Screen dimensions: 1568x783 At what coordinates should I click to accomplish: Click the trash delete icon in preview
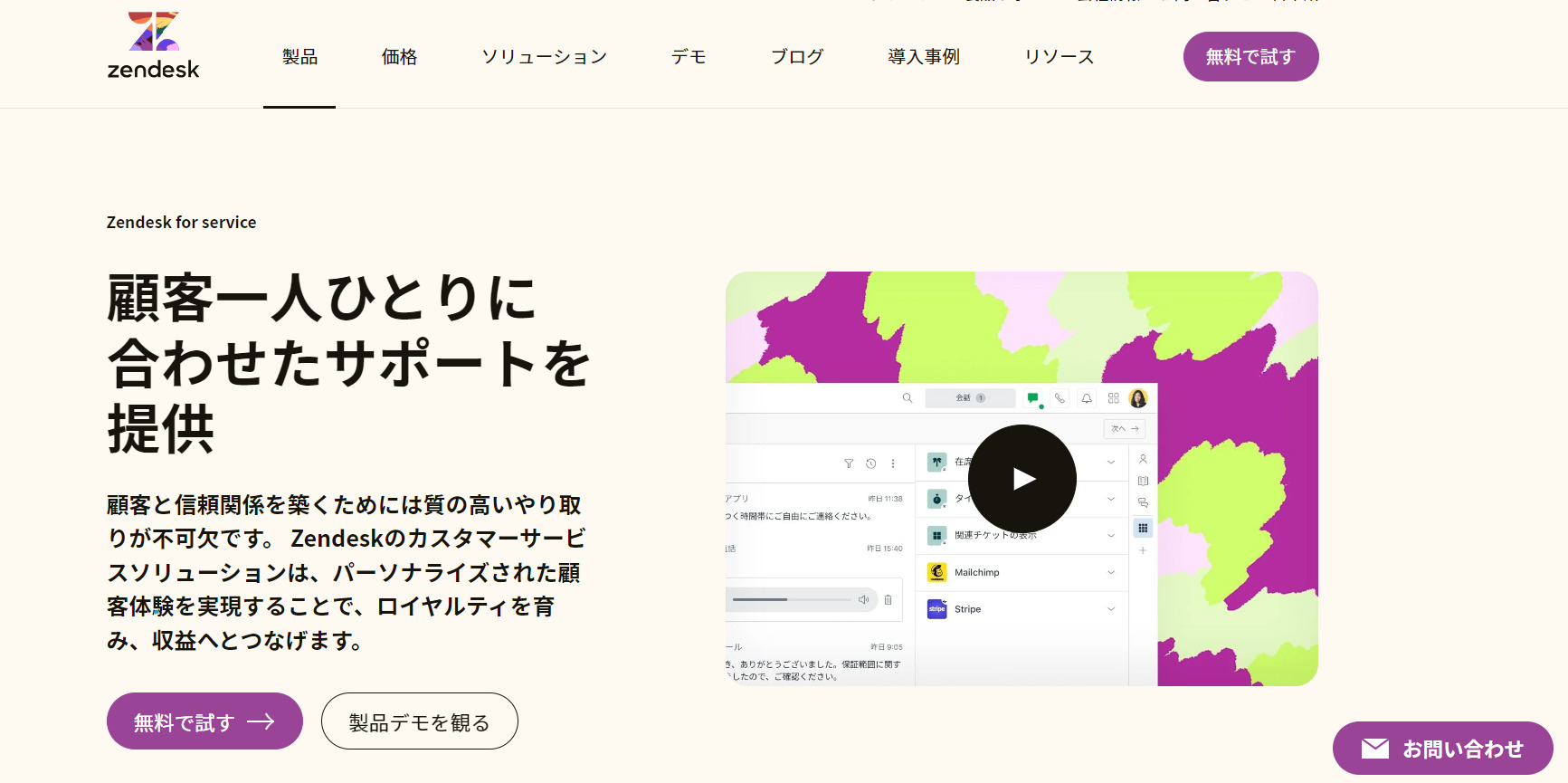889,599
